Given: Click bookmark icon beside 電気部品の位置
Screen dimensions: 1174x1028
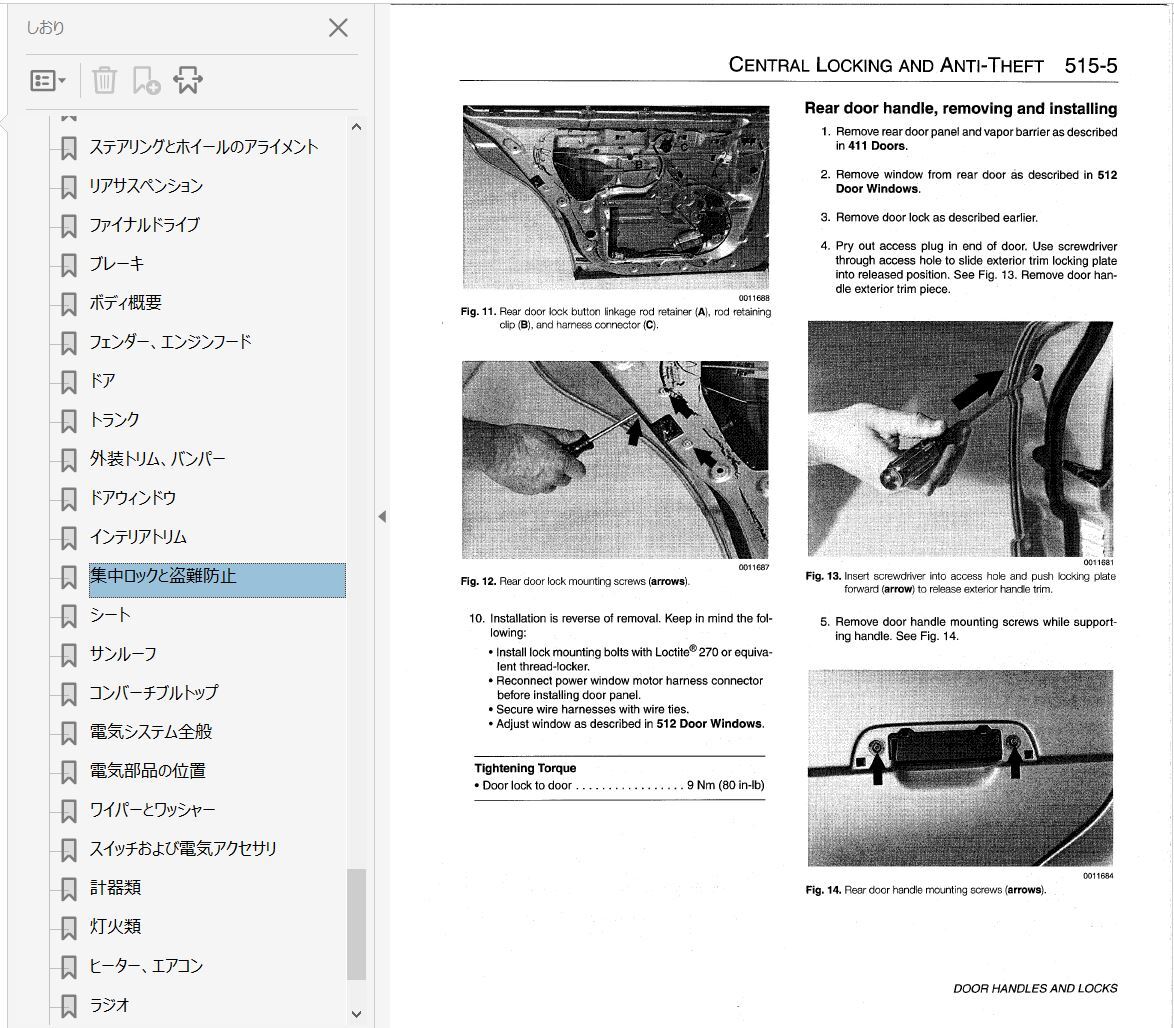Looking at the screenshot, I should 68,772.
